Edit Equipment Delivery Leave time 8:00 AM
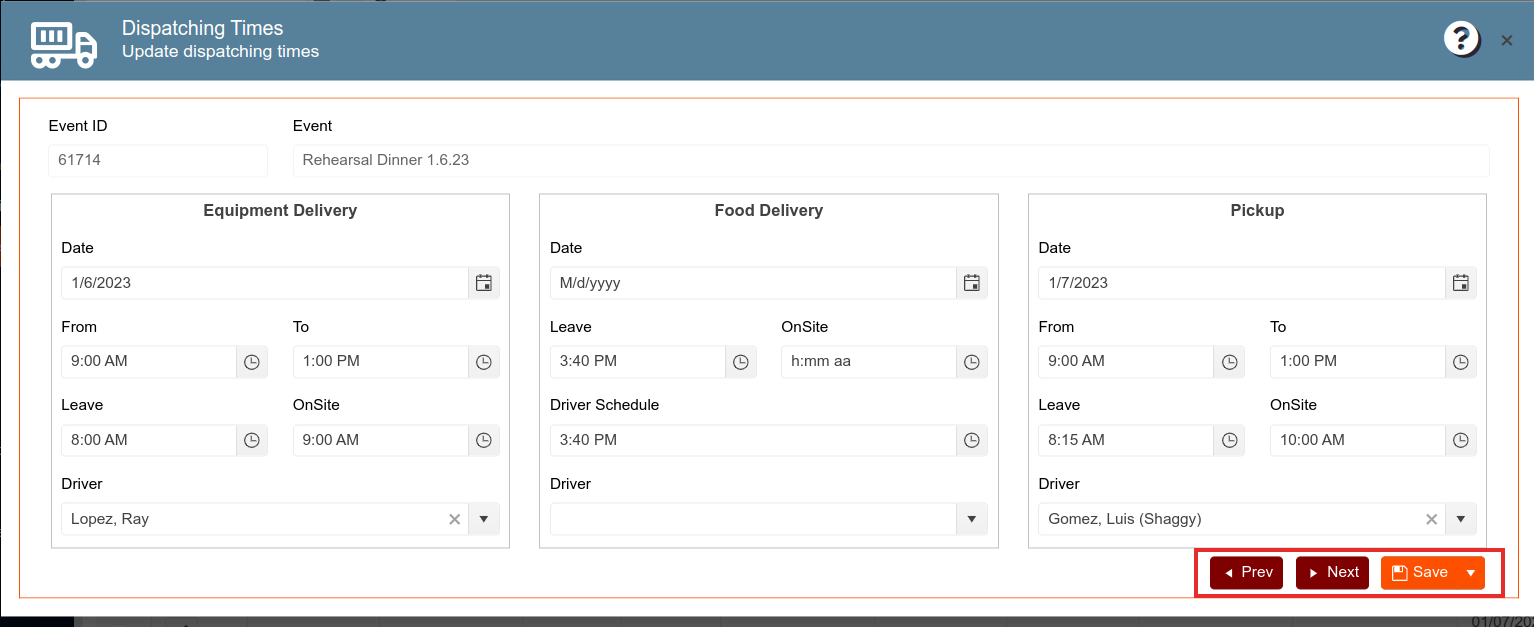This screenshot has height=627, width=1534. coord(149,440)
